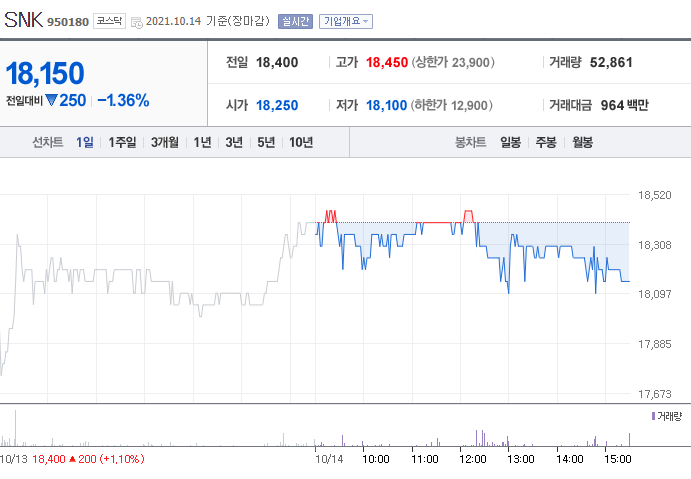This screenshot has width=691, height=479.
Task: Click the 2021.10.14 기준(장마감) date text
Action: 208,21
